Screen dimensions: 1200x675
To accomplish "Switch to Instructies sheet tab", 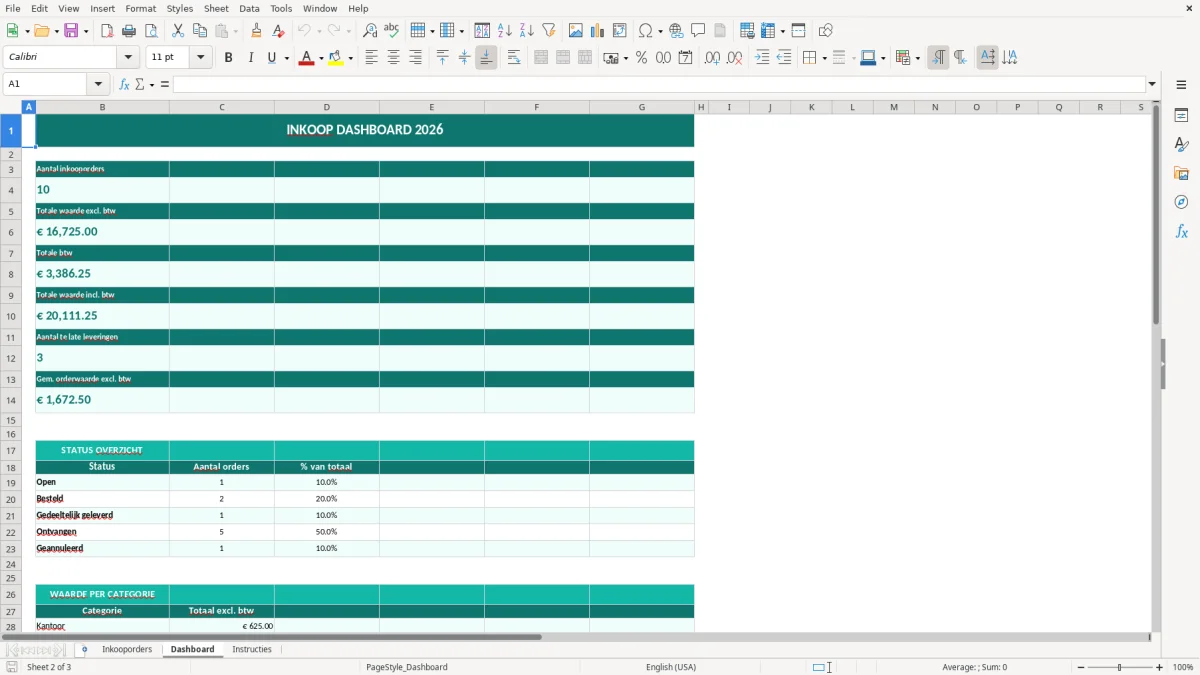I will click(252, 650).
